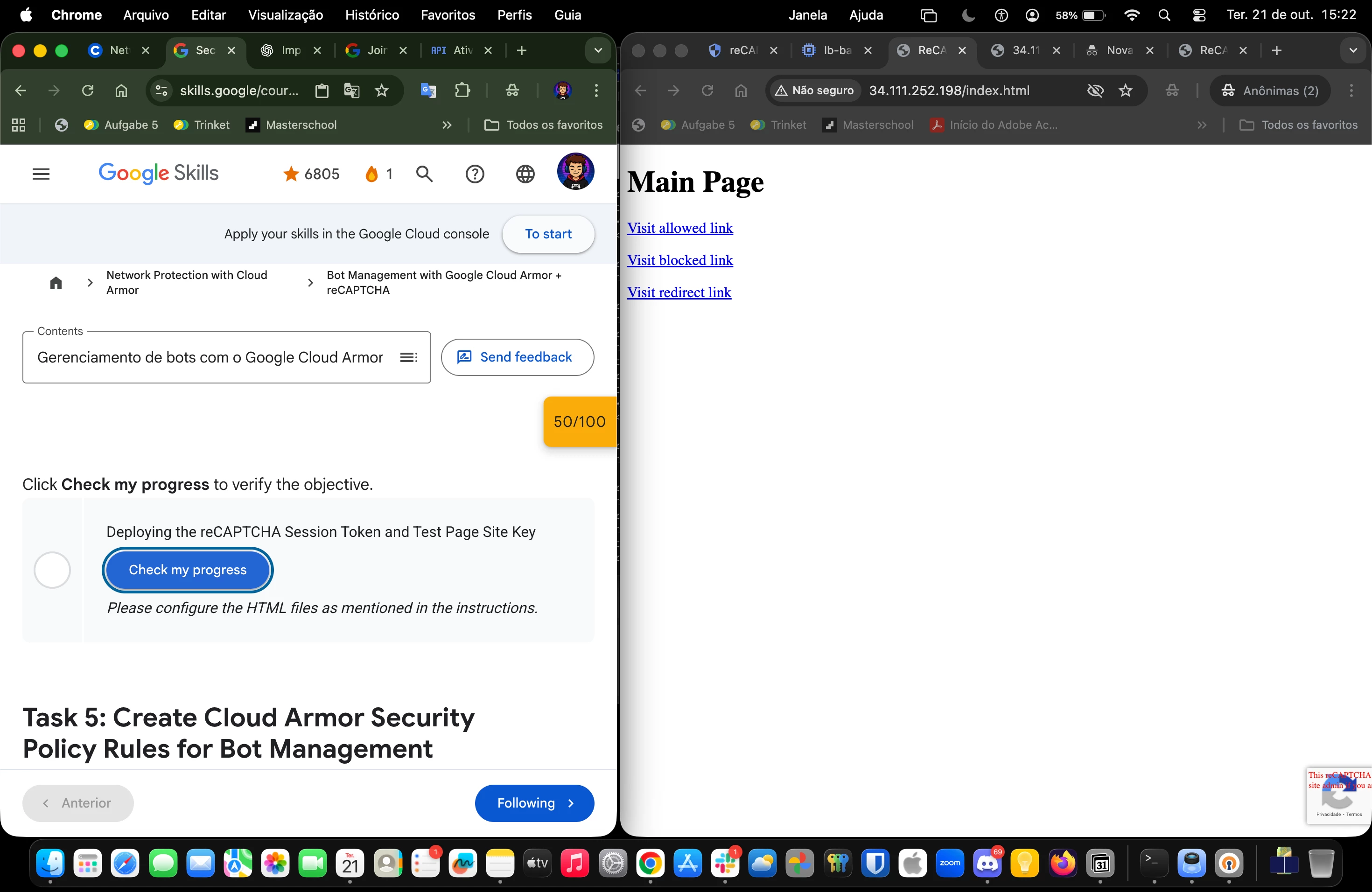Click Check my progress button
The height and width of the screenshot is (892, 1372).
(x=187, y=570)
